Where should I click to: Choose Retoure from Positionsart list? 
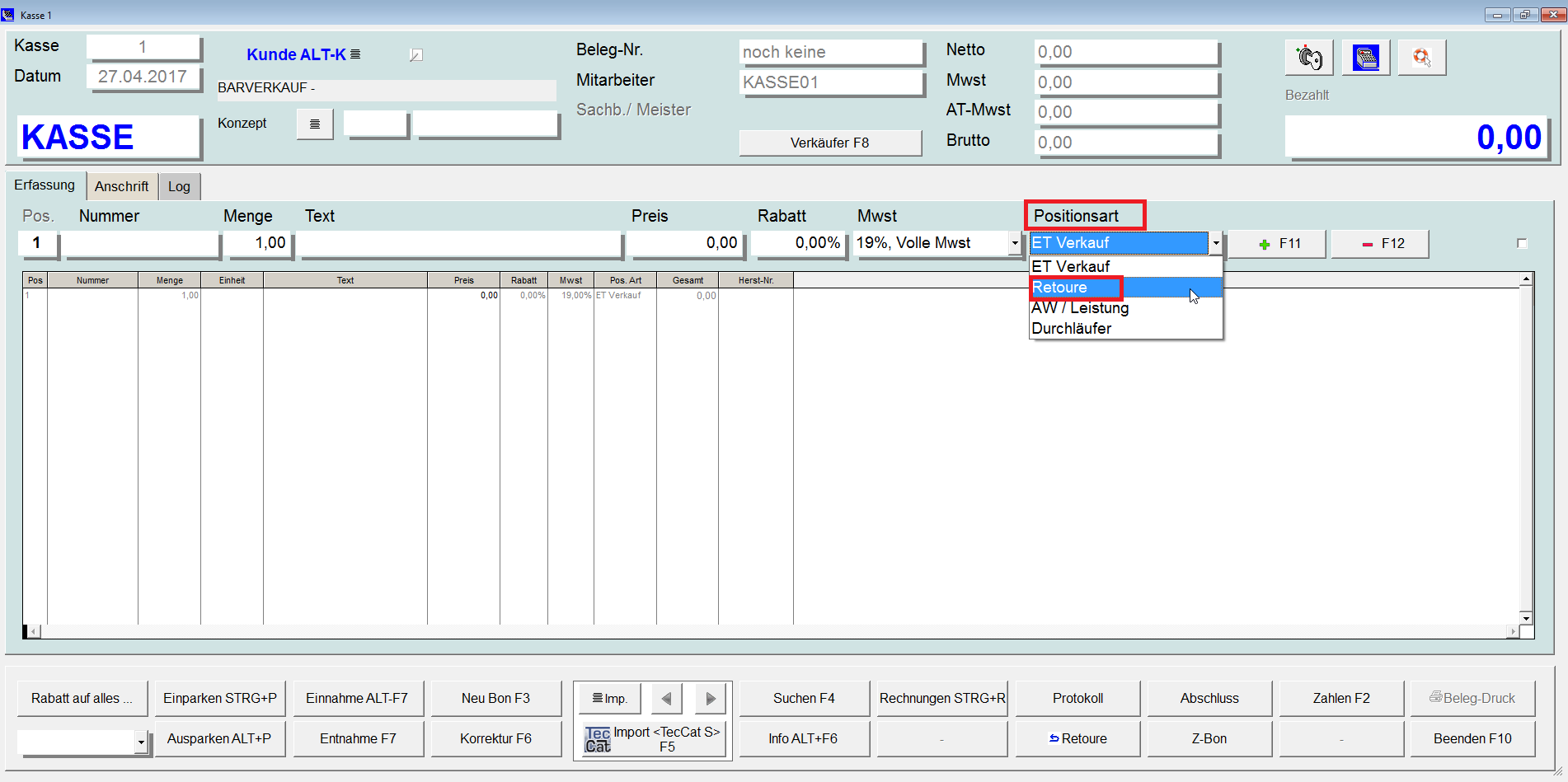click(x=1125, y=288)
